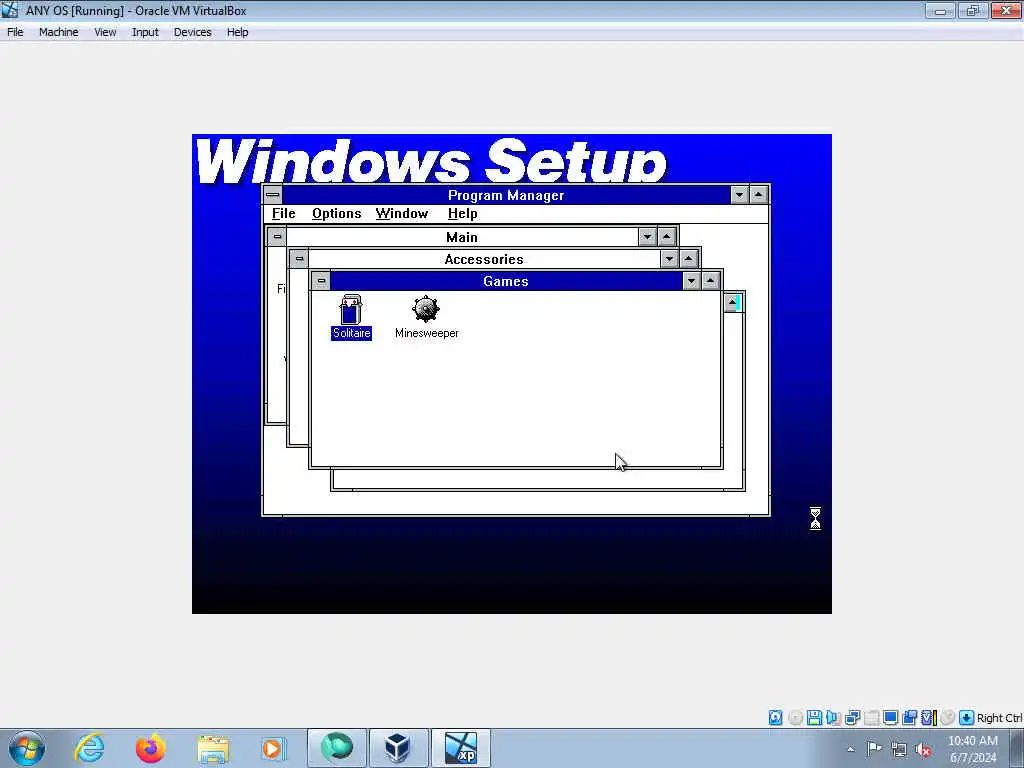Open VirtualBox hard disk activity indicator
Image resolution: width=1024 pixels, height=768 pixels.
coord(775,718)
